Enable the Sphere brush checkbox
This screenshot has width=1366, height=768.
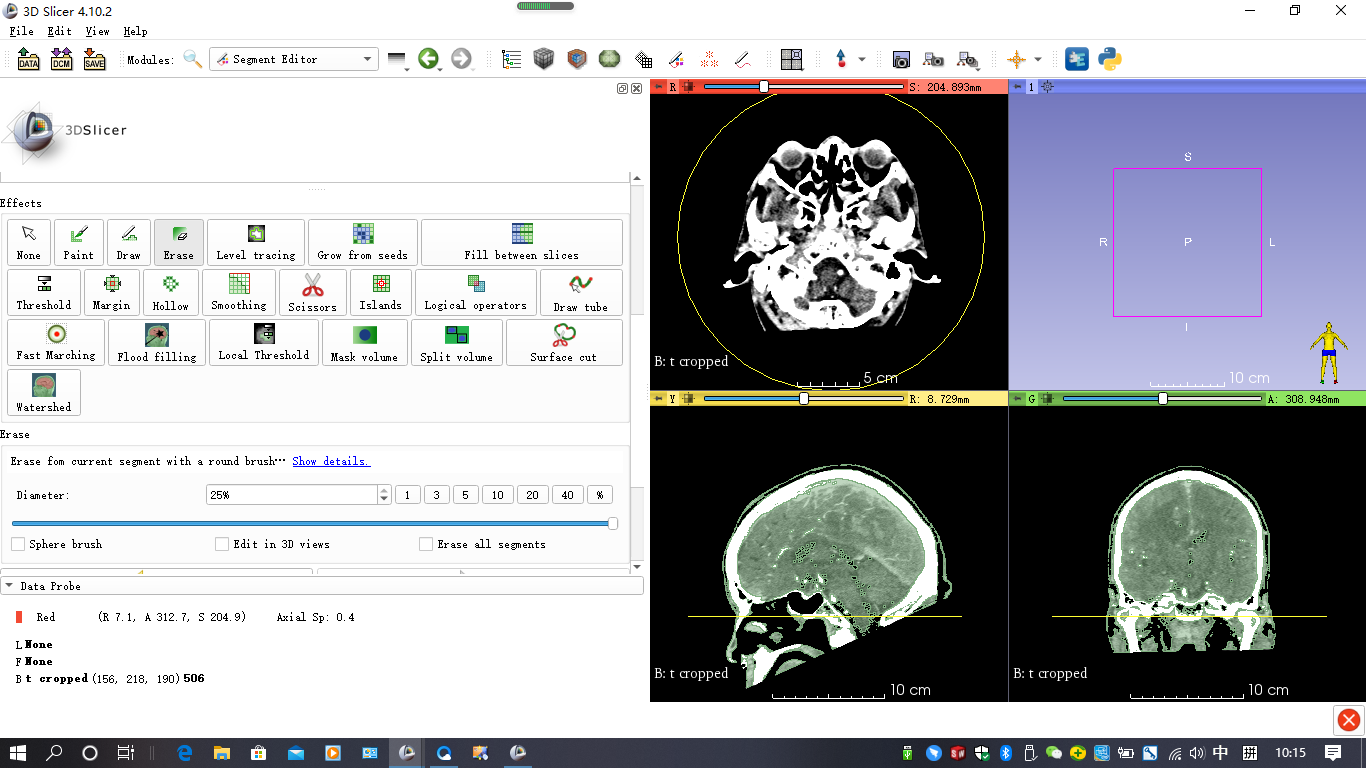tap(18, 544)
